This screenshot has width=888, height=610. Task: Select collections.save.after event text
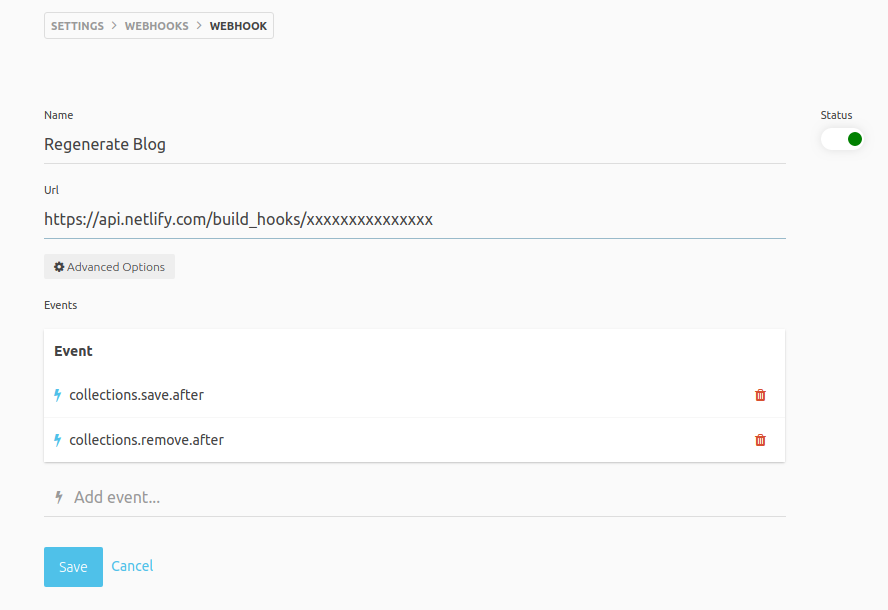tap(136, 395)
